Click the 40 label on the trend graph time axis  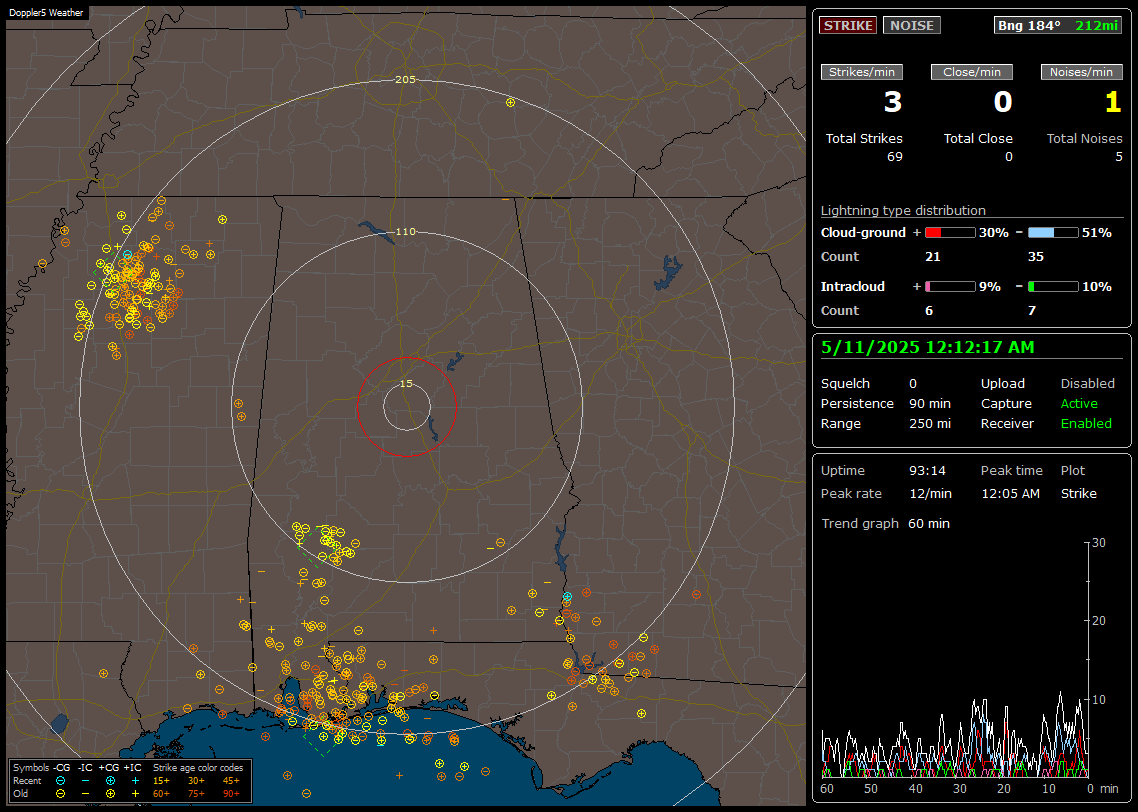pyautogui.click(x=916, y=789)
